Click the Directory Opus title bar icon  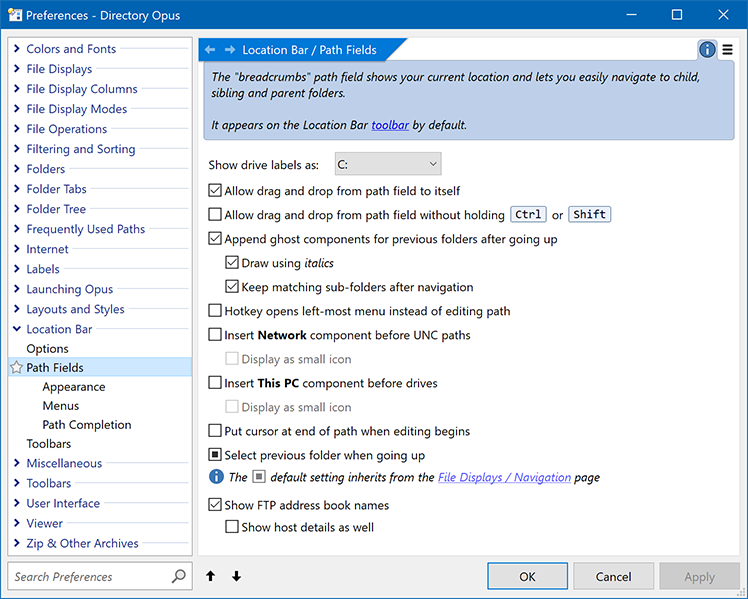[x=15, y=15]
